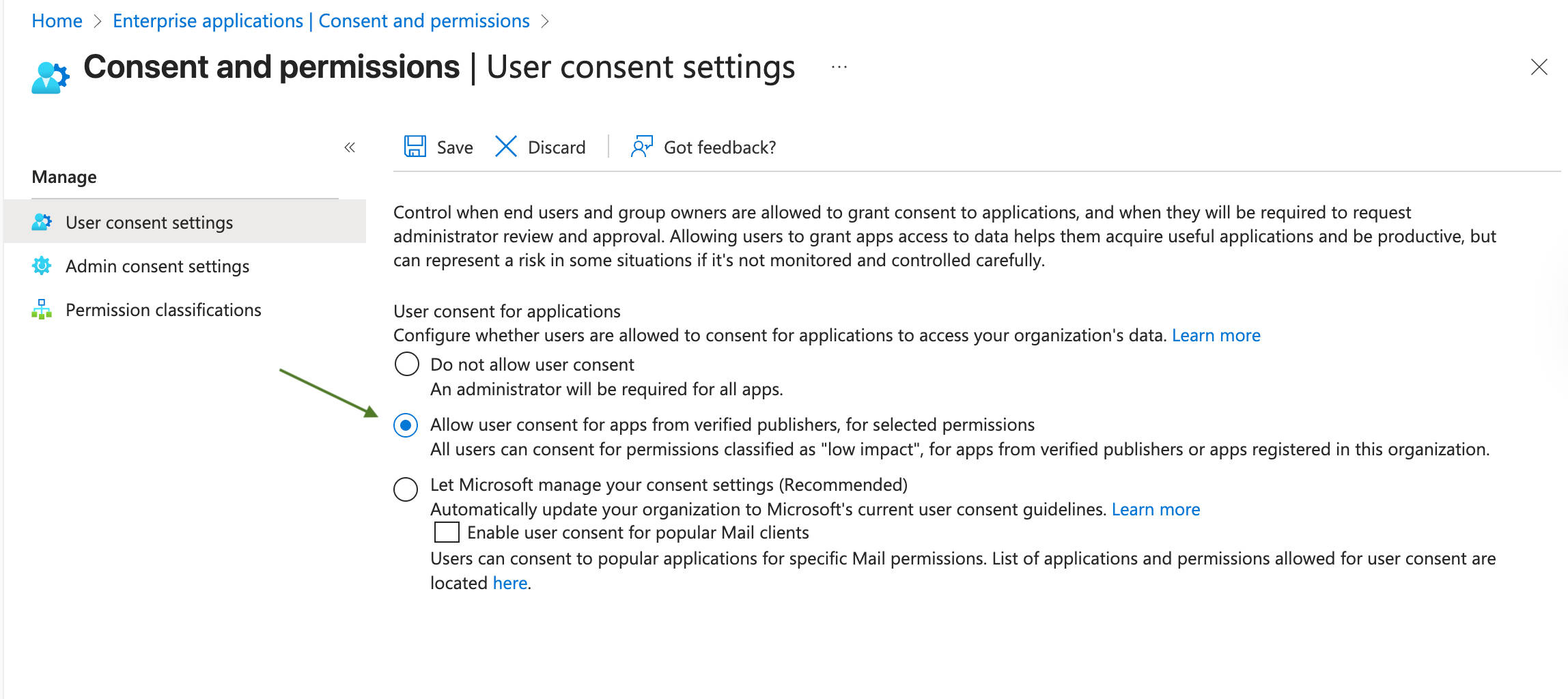This screenshot has height=699, width=1568.
Task: Switch to Admin consent settings
Action: [156, 266]
